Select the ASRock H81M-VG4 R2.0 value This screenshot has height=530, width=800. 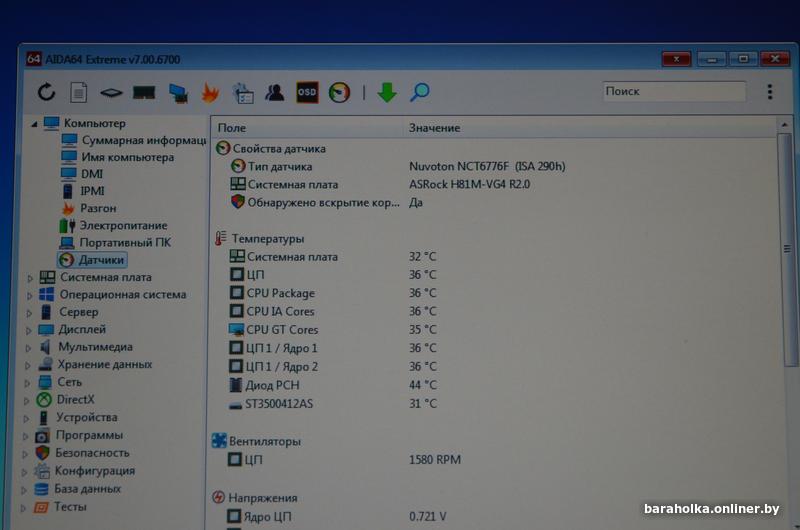pyautogui.click(x=469, y=184)
